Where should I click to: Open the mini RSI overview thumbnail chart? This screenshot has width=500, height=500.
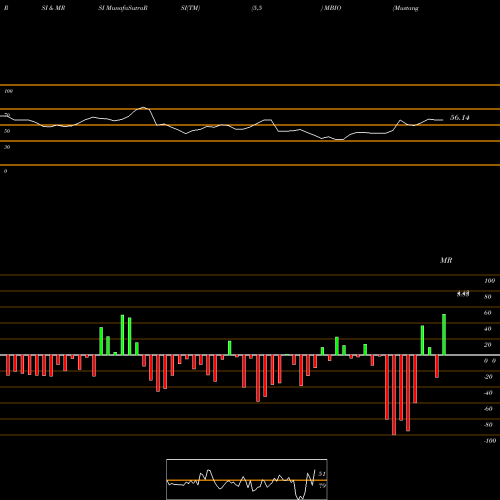[x=247, y=479]
